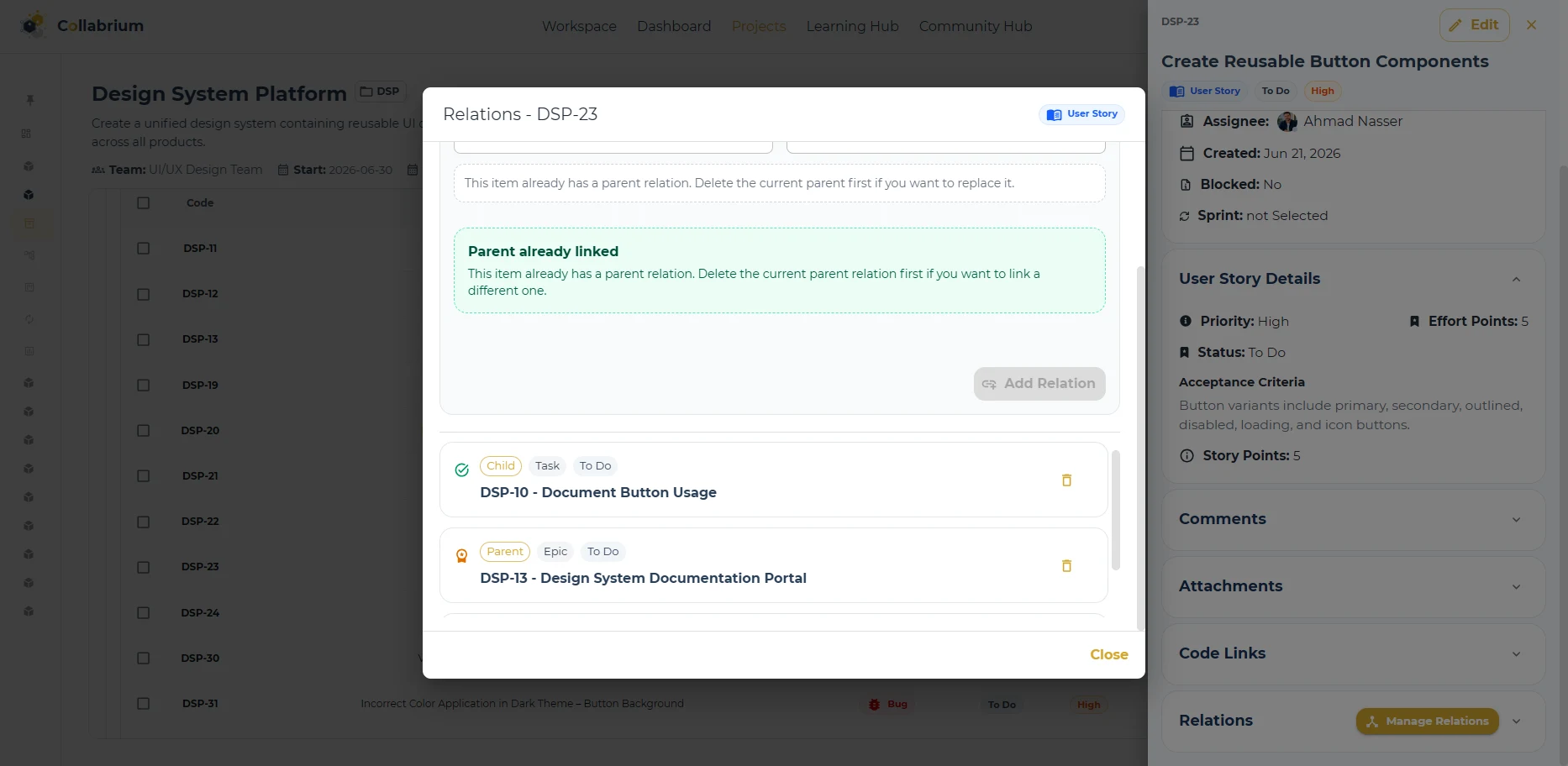Click the relations list inner scrollbar

coord(1116,510)
